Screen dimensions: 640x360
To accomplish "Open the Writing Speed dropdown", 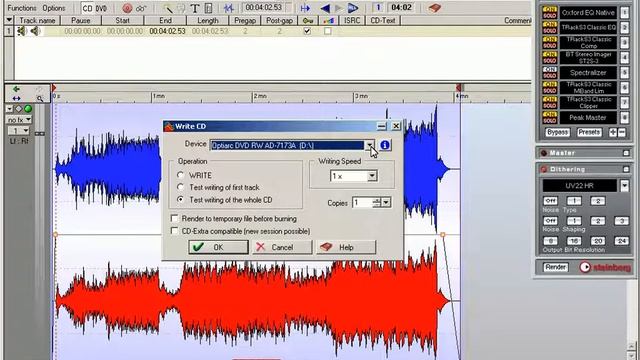I will (372, 176).
